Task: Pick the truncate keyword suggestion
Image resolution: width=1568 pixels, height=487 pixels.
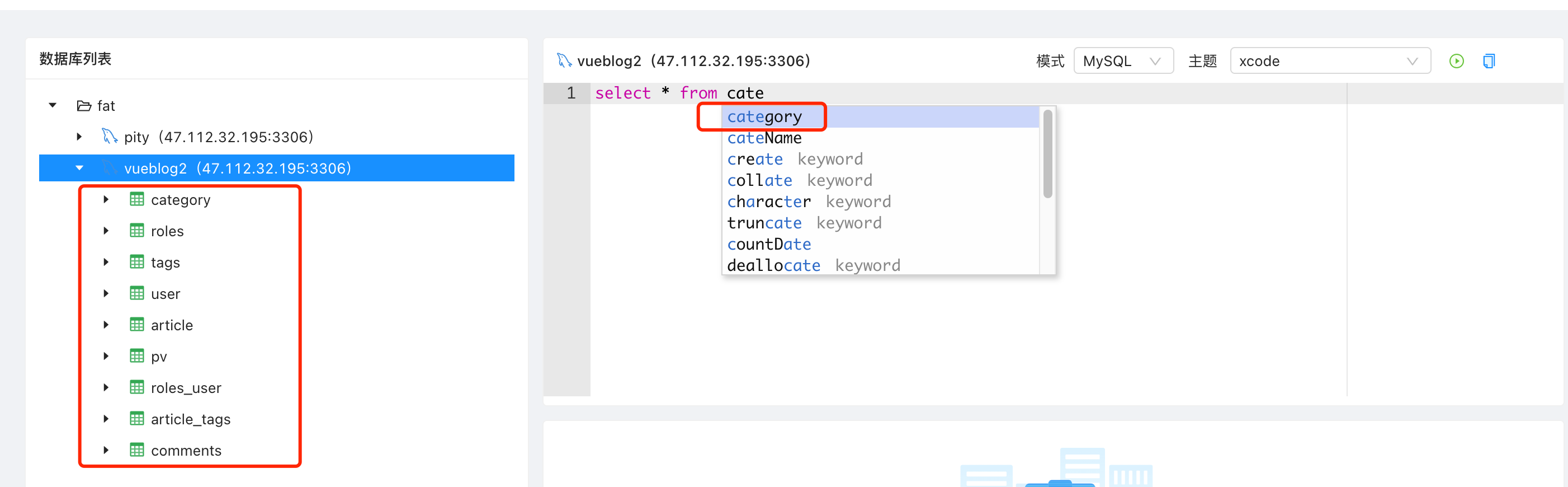Action: [880, 223]
